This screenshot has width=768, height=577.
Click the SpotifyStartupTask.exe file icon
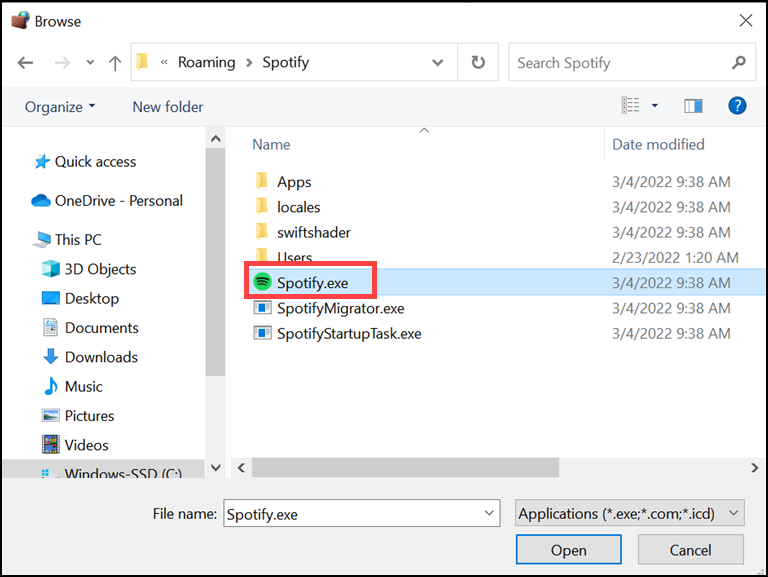click(262, 333)
